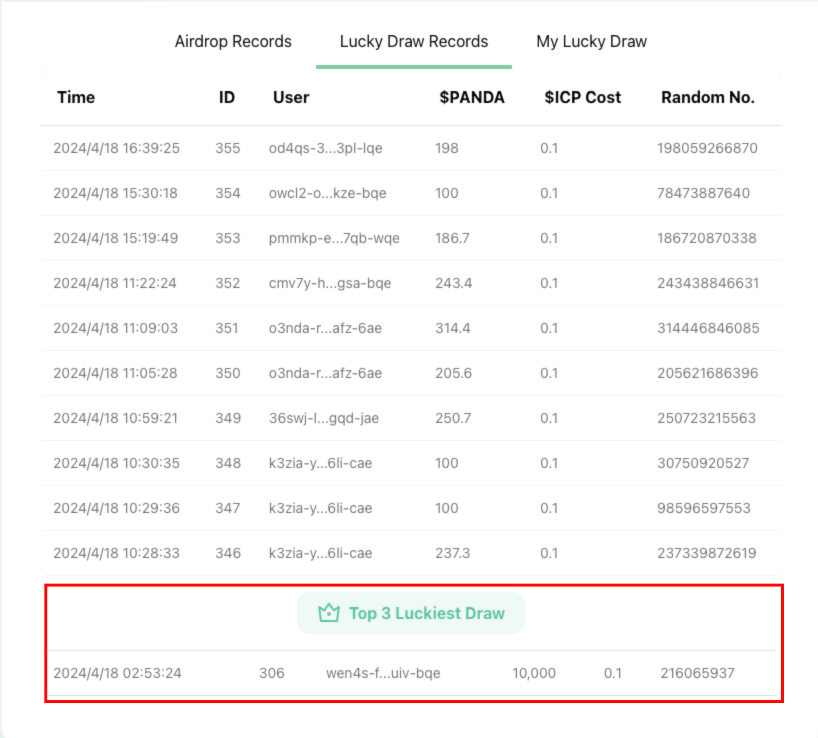Click user pmmkp-e...7qb-wqe
This screenshot has height=738, width=818.
point(334,238)
